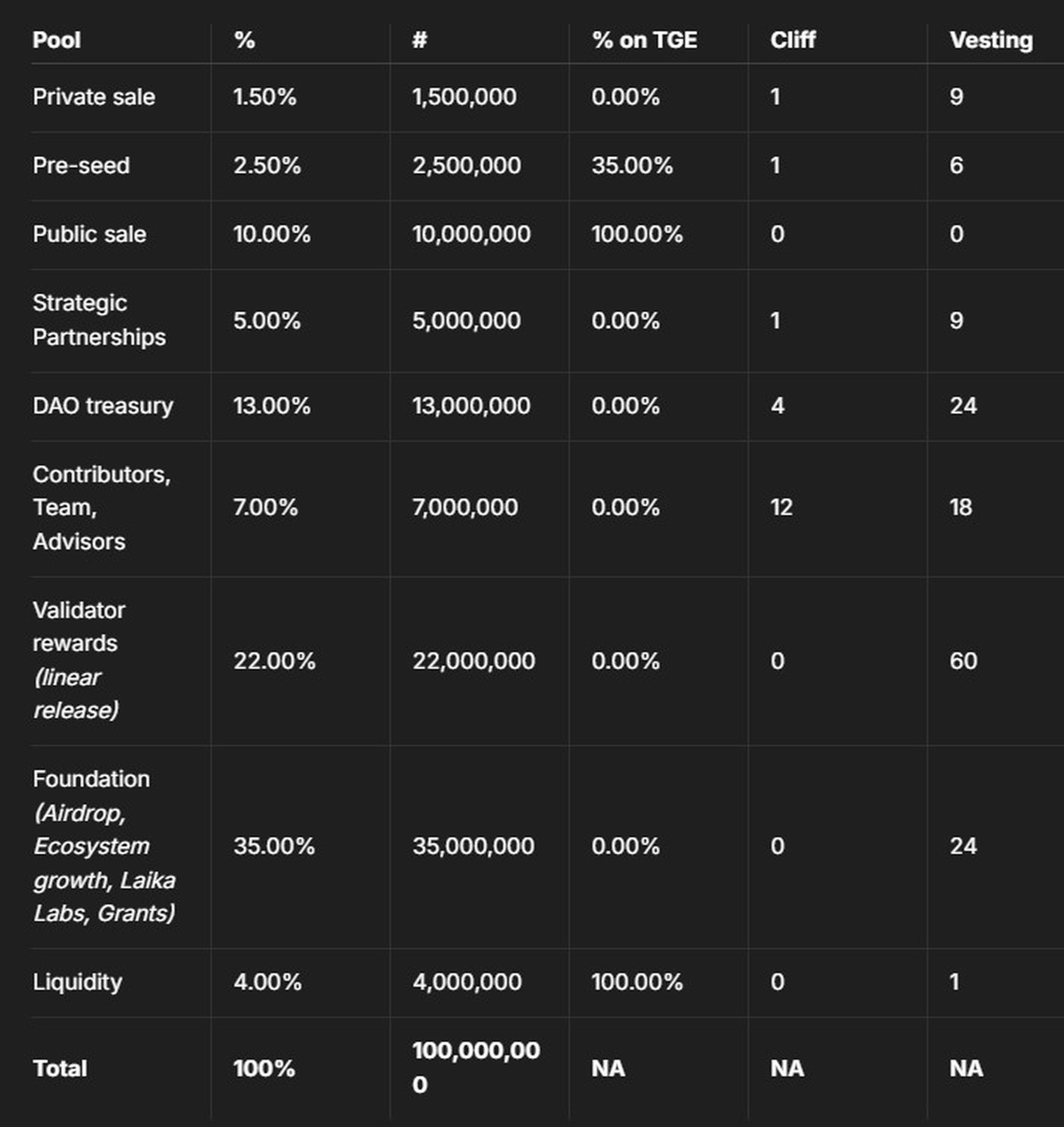1064x1127 pixels.
Task: Click the 13.00% DAO treasury percentage
Action: pos(271,406)
